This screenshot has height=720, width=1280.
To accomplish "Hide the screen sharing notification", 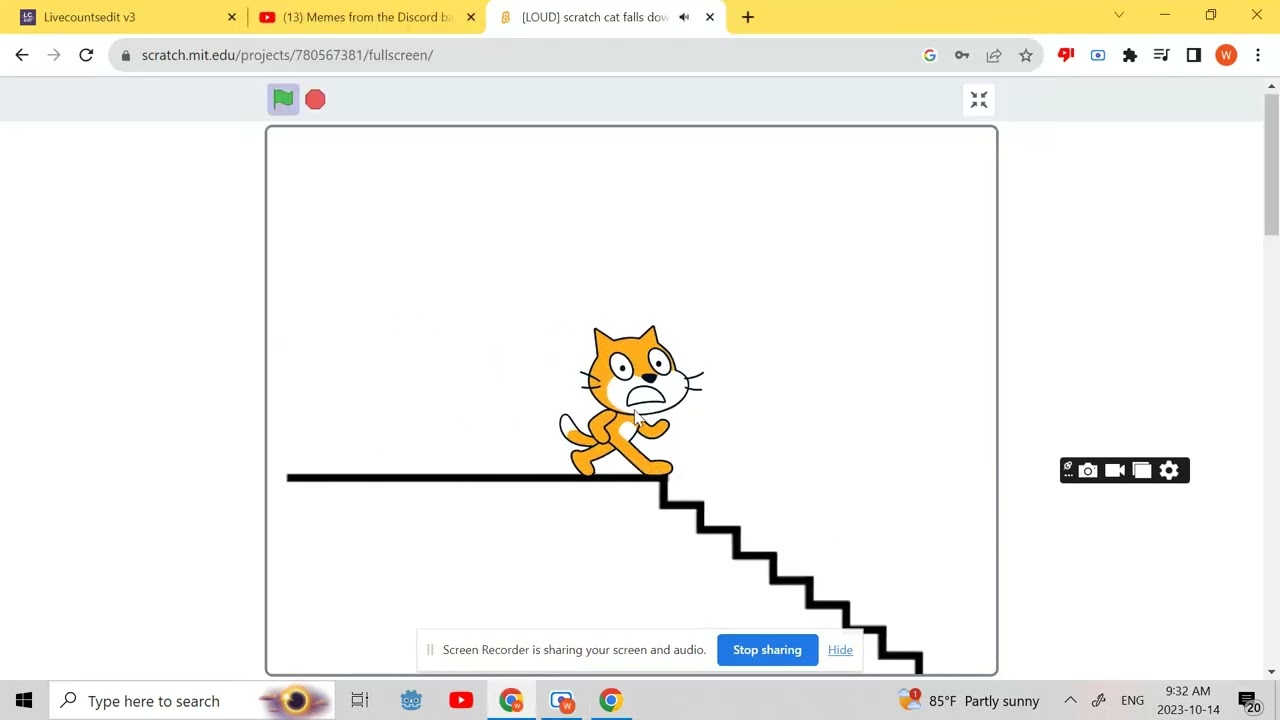I will tap(840, 650).
